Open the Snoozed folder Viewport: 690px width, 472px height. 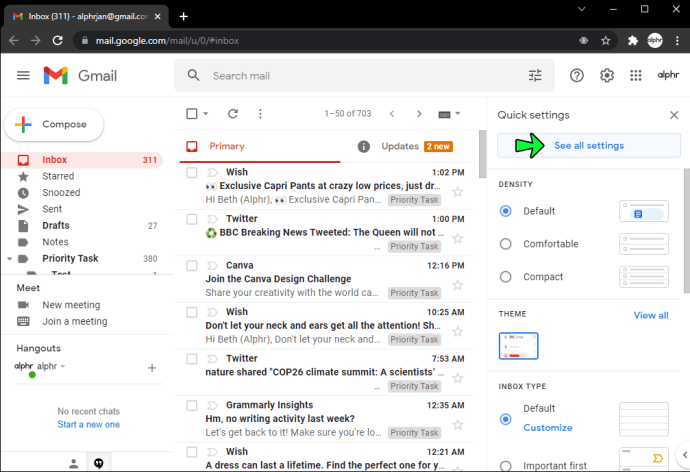82,193
